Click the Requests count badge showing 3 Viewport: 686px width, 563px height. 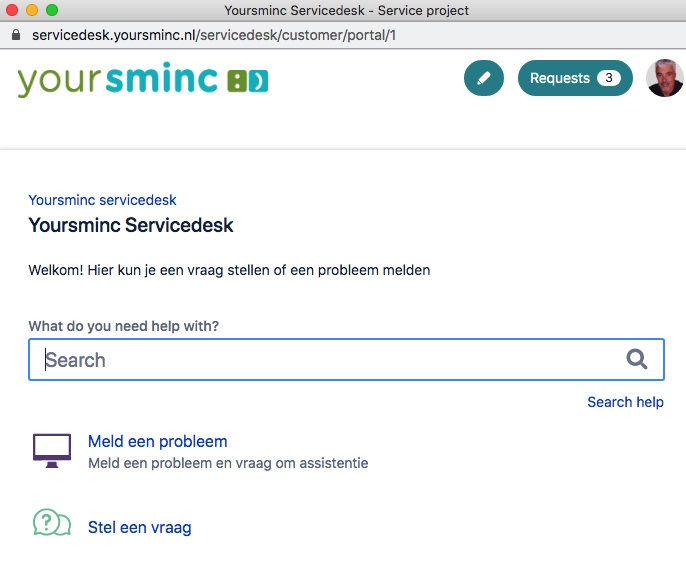(608, 78)
